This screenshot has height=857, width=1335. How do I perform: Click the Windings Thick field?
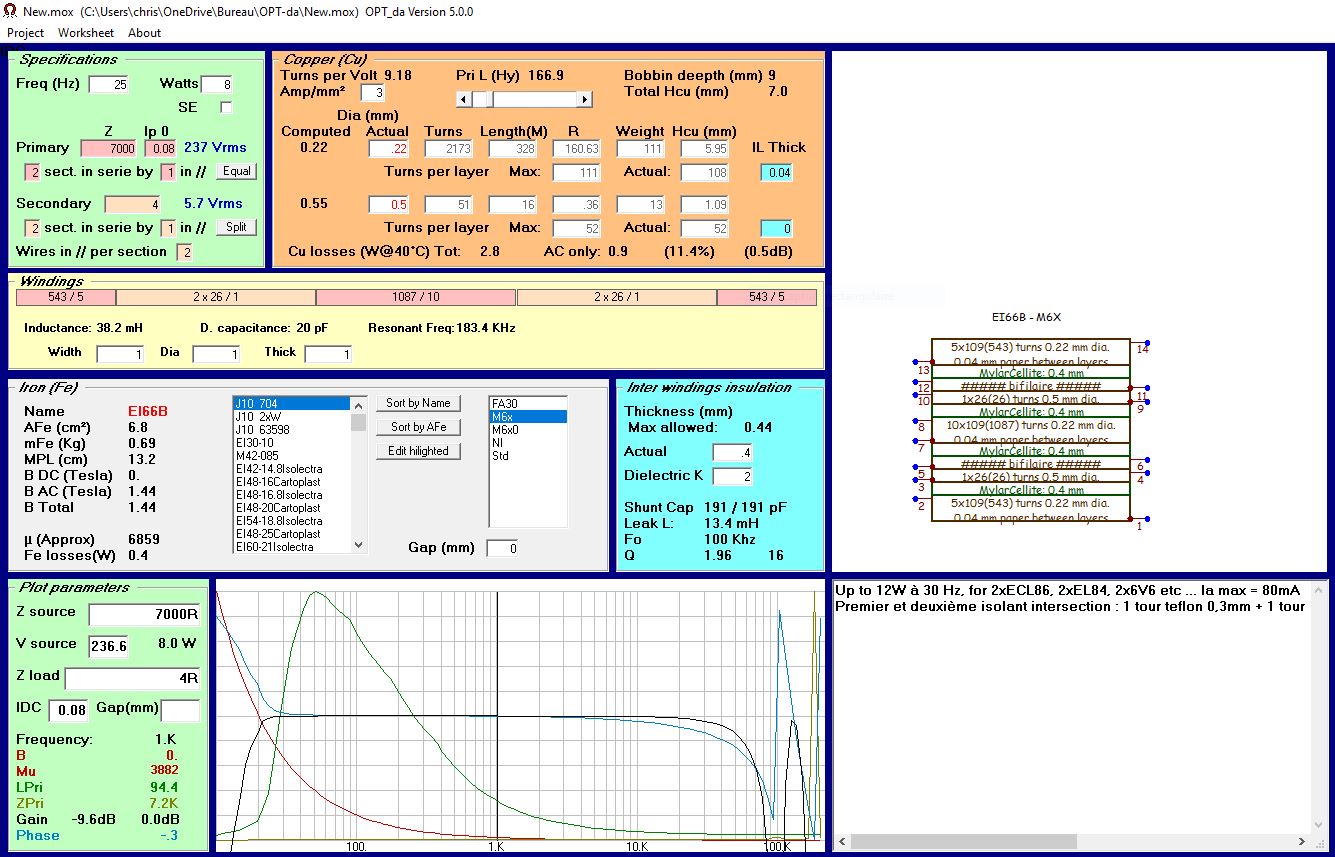[x=328, y=354]
